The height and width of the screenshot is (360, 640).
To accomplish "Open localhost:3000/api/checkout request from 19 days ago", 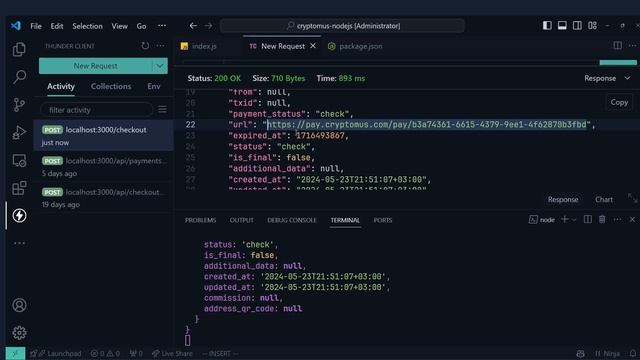I will [104, 198].
